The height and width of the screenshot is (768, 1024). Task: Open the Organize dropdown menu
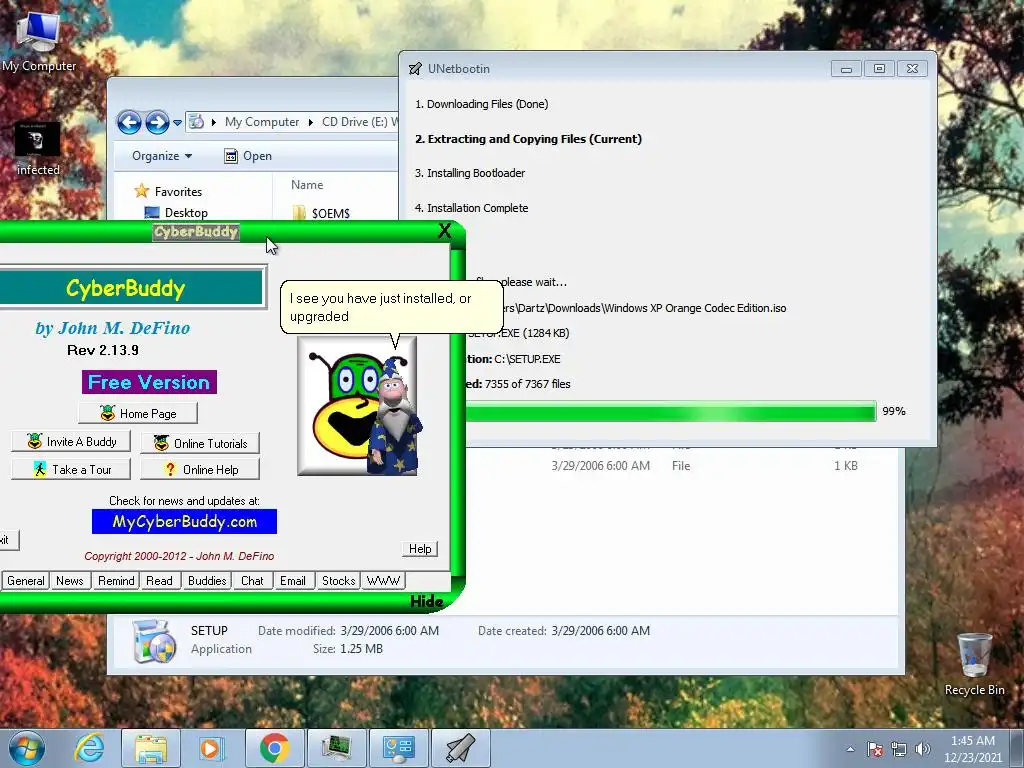[x=162, y=155]
